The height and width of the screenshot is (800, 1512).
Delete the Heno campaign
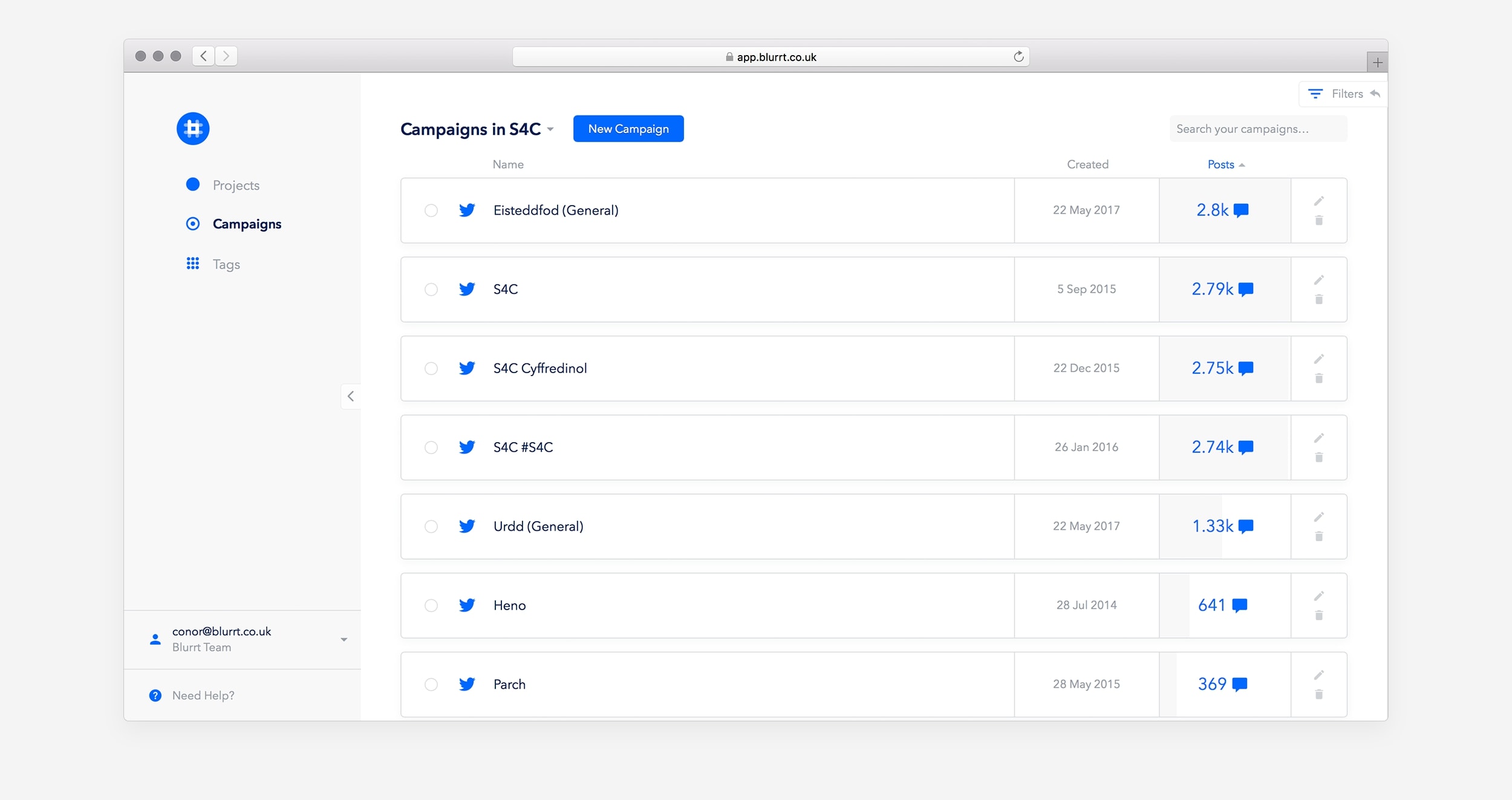(1319, 615)
